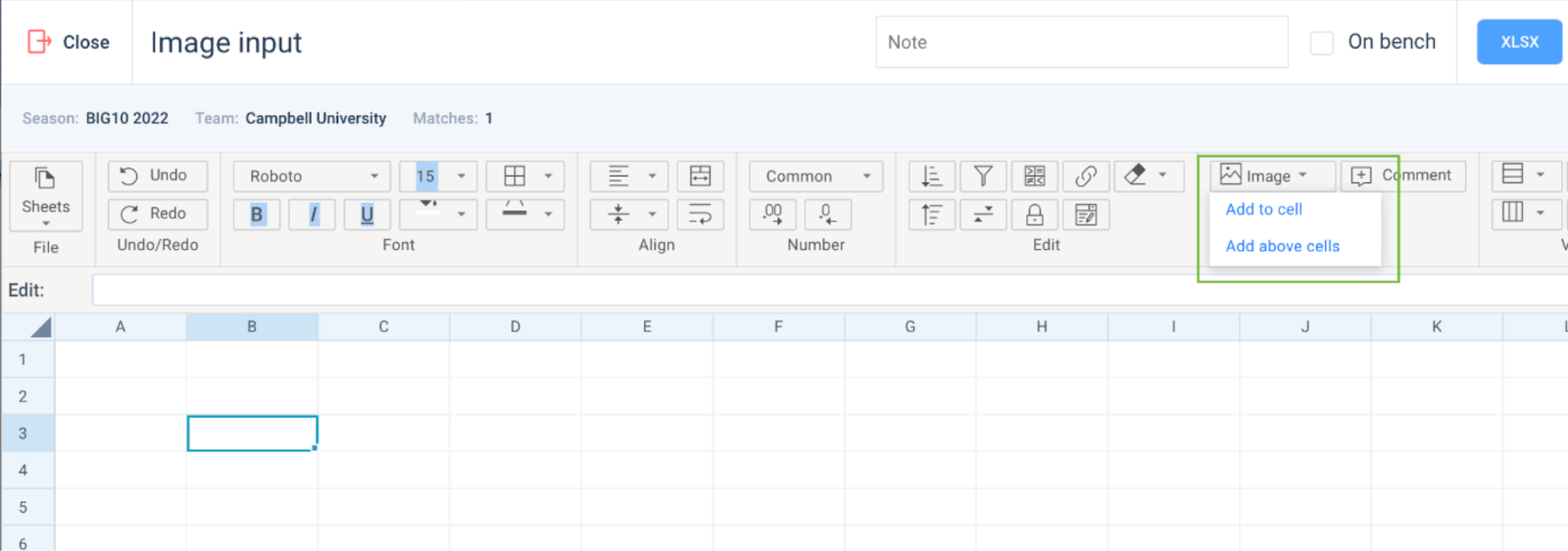Click the increase decimal places icon
This screenshot has height=551, width=1568.
click(x=773, y=214)
